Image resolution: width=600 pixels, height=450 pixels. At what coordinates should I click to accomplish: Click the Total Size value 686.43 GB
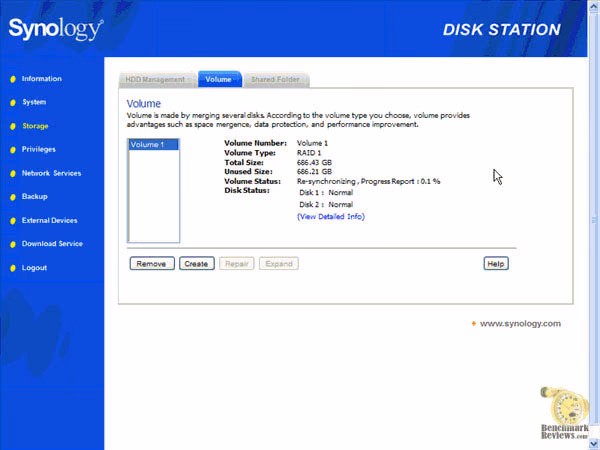(x=315, y=162)
